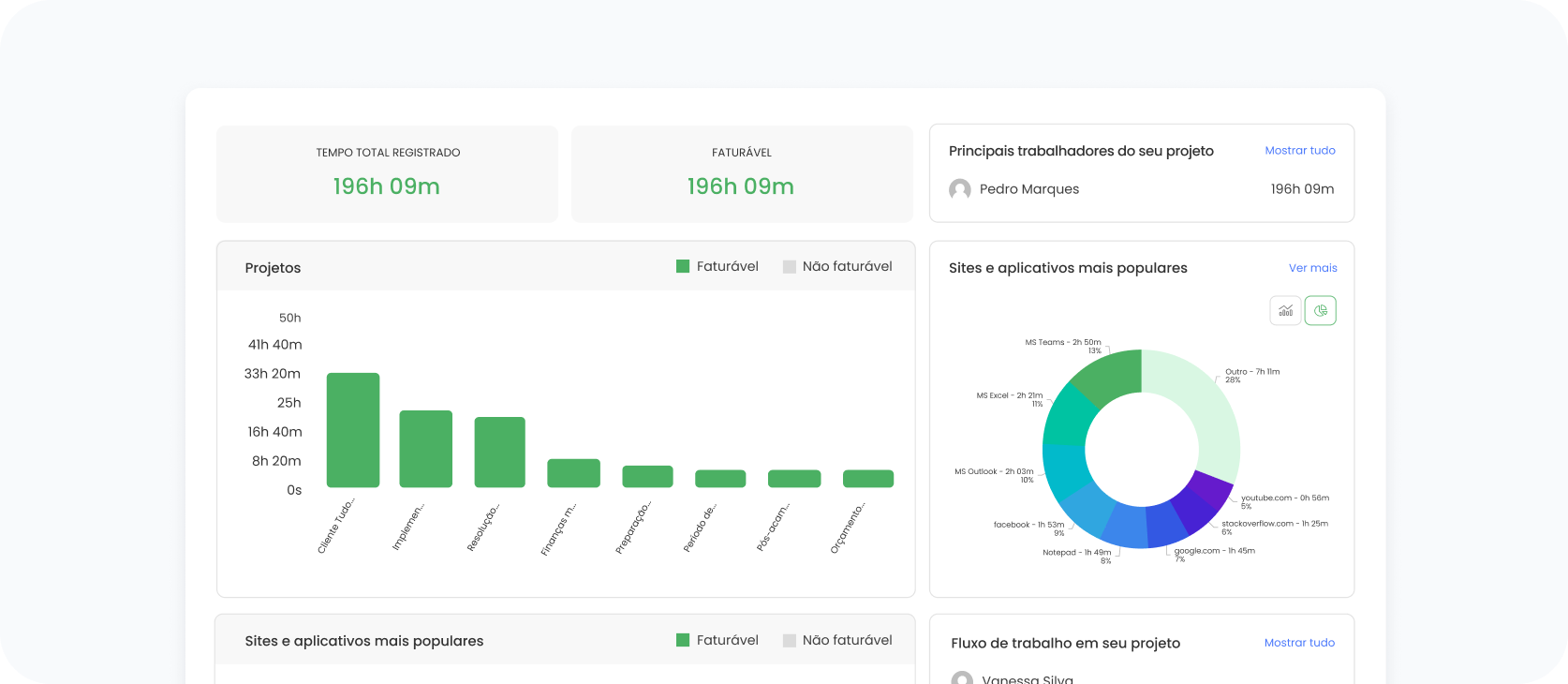
Task: Toggle Não faturável legend in Projetos chart
Action: coord(837,266)
